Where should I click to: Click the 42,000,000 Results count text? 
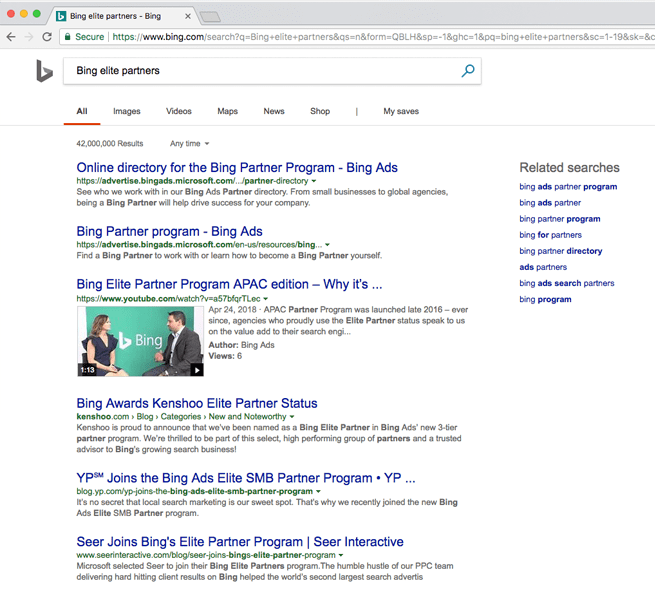click(x=109, y=144)
